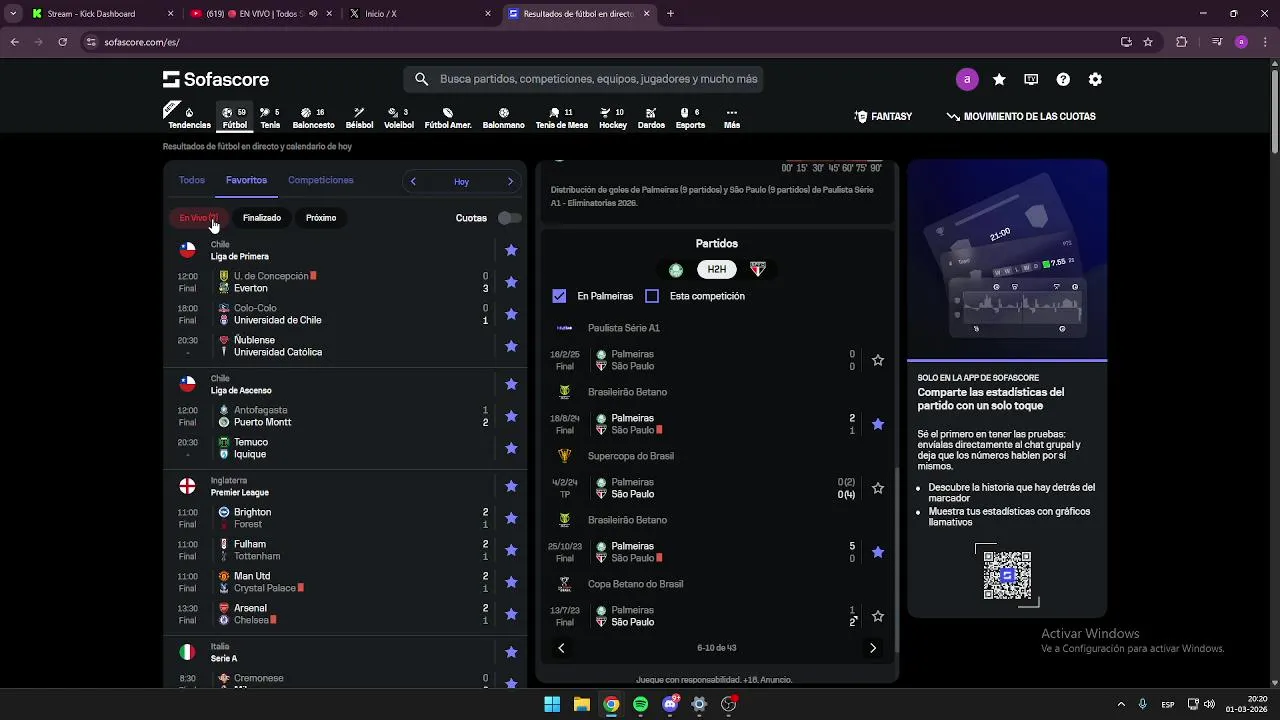Favorite the 16/2/25 Palmeiras São Paulo match
The height and width of the screenshot is (720, 1280).
[878, 360]
